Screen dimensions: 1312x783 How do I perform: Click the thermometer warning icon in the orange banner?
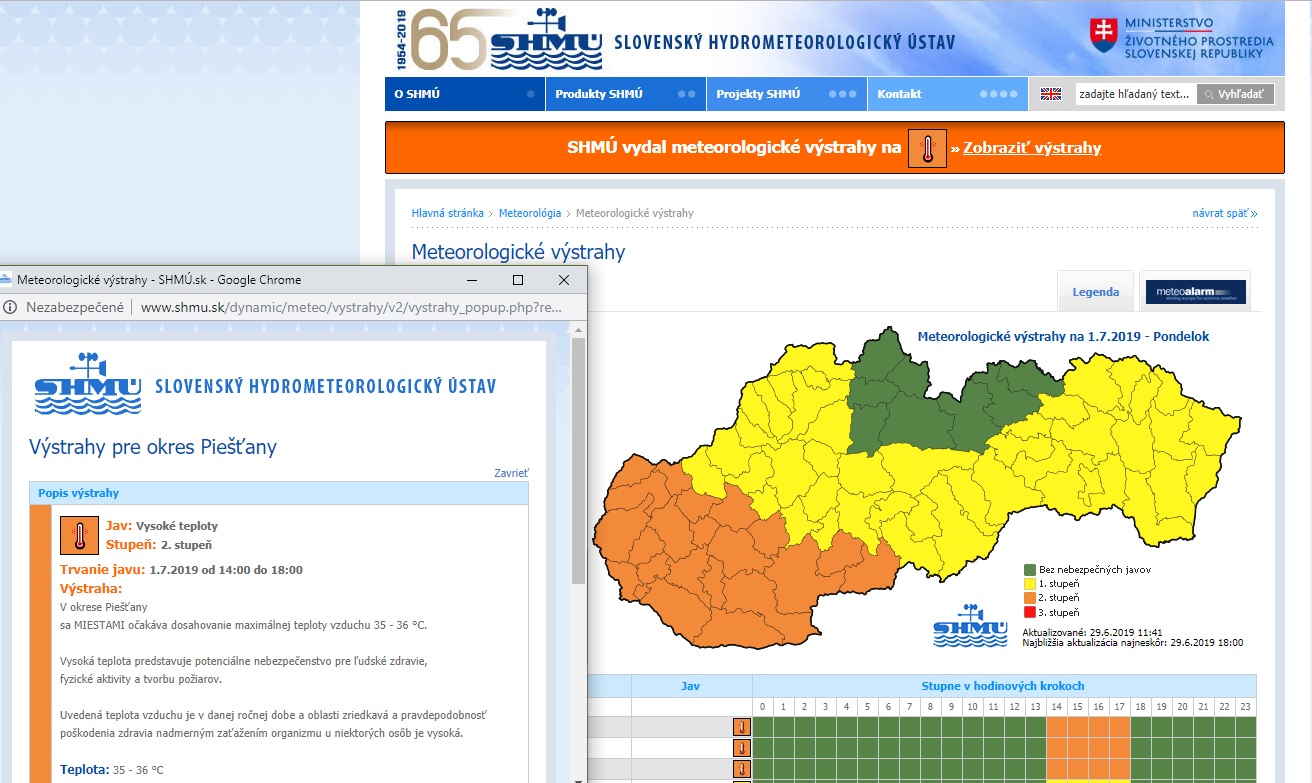(927, 148)
